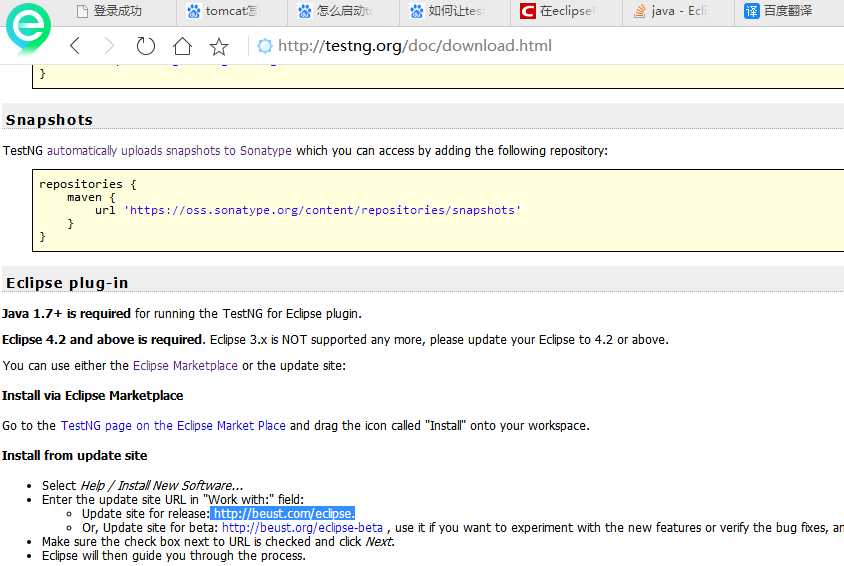Click 'Java 1.7+ is required' text
Screen dimensions: 844x566
tap(66, 314)
